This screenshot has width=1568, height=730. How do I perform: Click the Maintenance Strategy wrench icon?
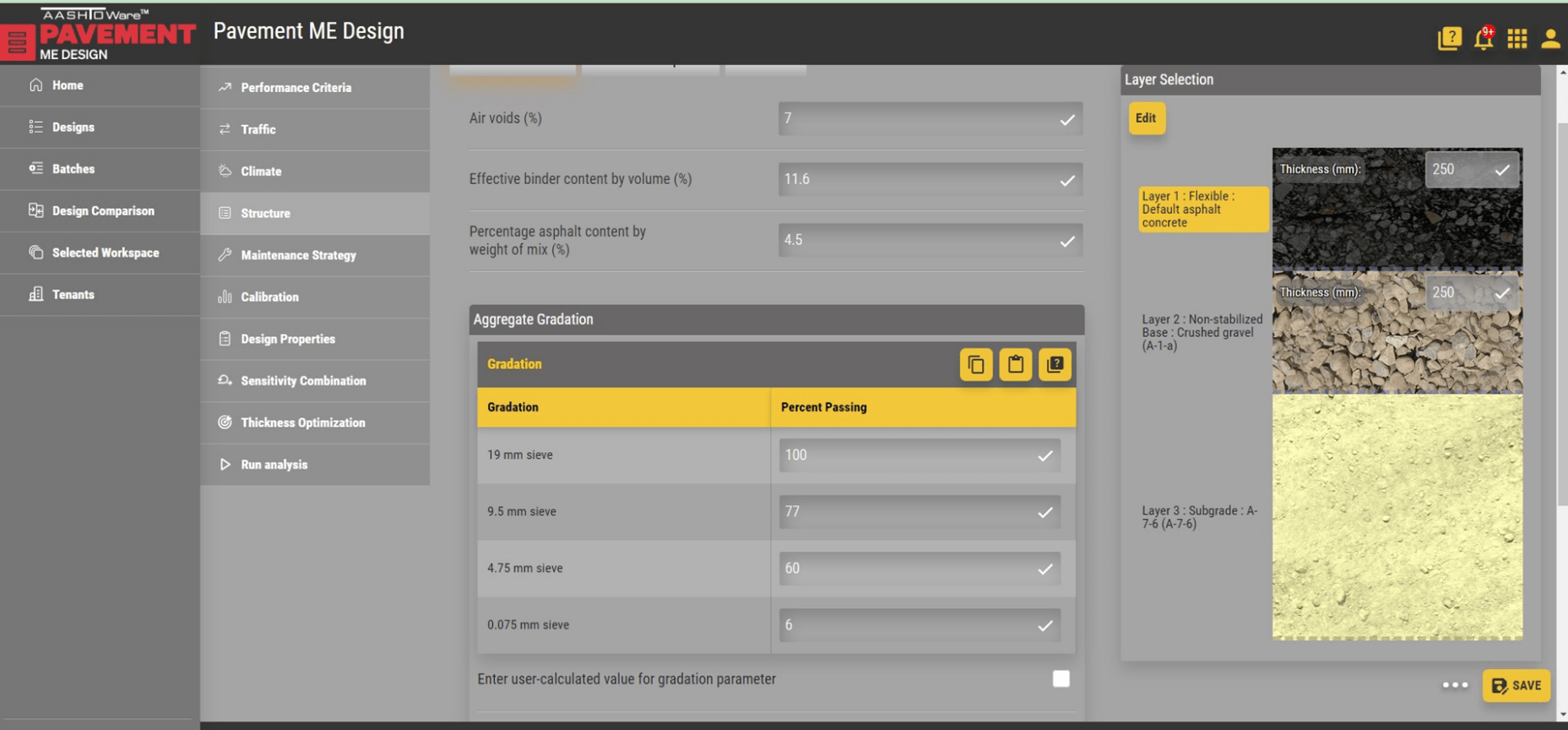[x=225, y=254]
